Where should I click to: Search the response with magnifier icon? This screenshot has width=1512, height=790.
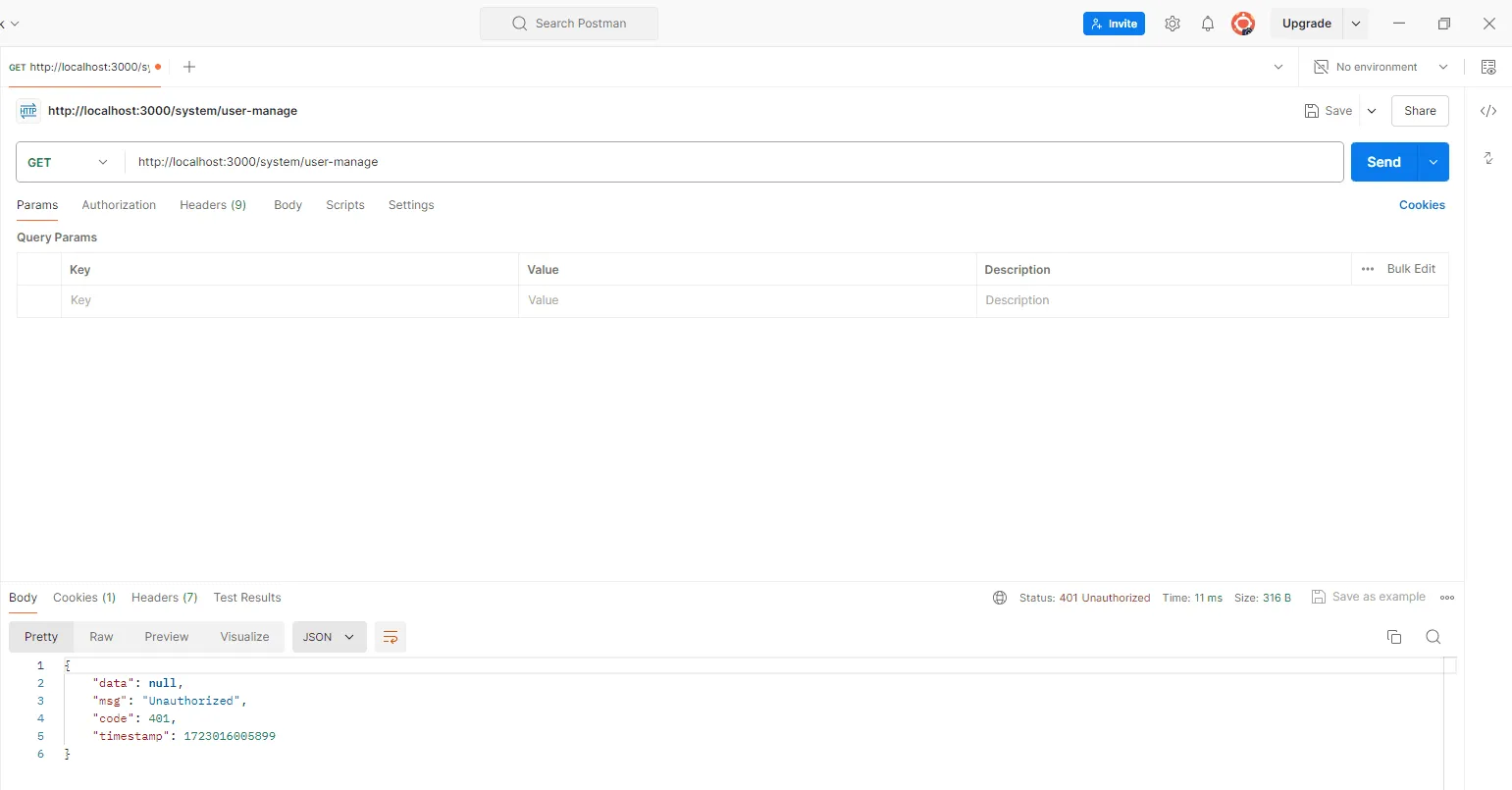1434,637
